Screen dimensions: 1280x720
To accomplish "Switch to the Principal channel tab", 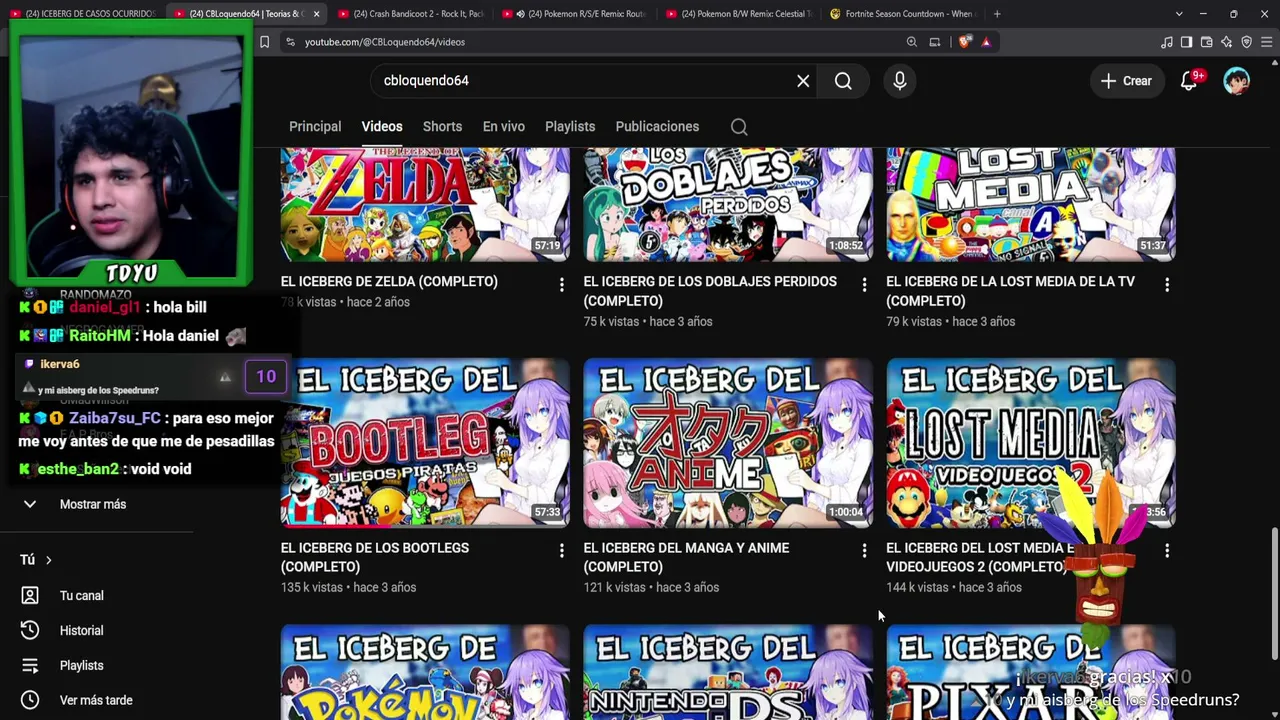I will coord(315,127).
